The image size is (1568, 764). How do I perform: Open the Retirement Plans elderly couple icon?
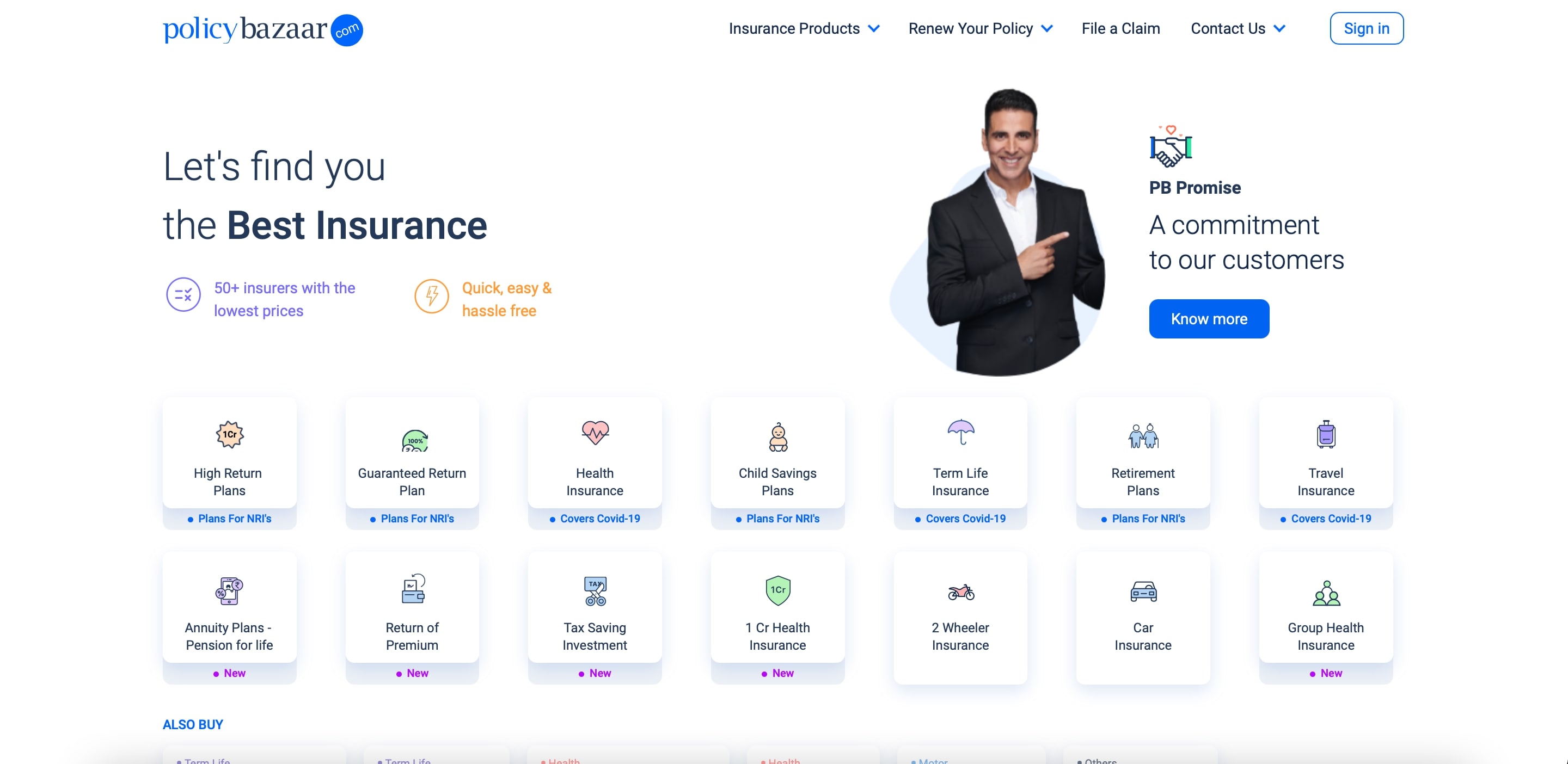point(1143,435)
